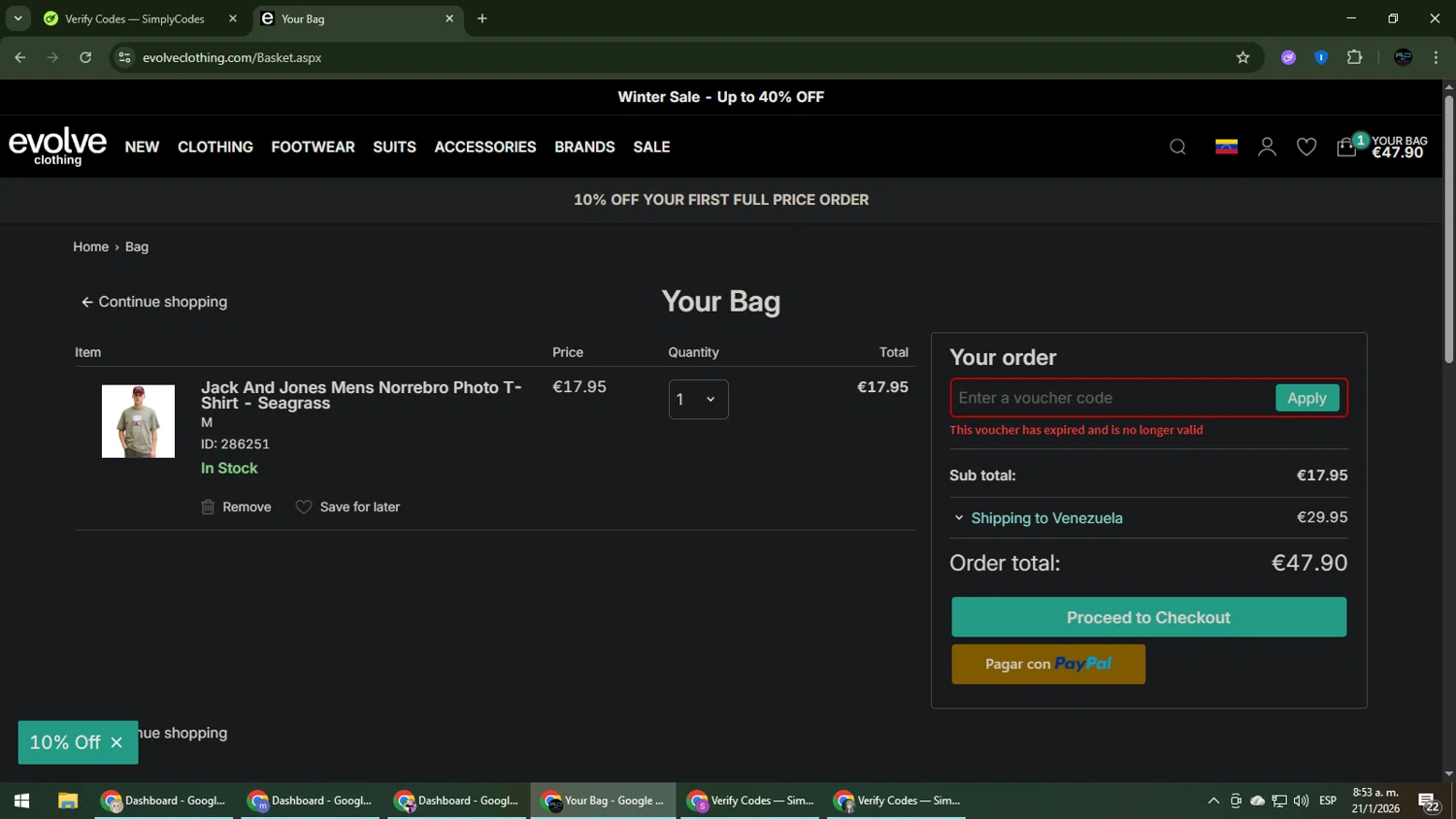Click YOUR BAG €47.90 text

click(x=1399, y=147)
